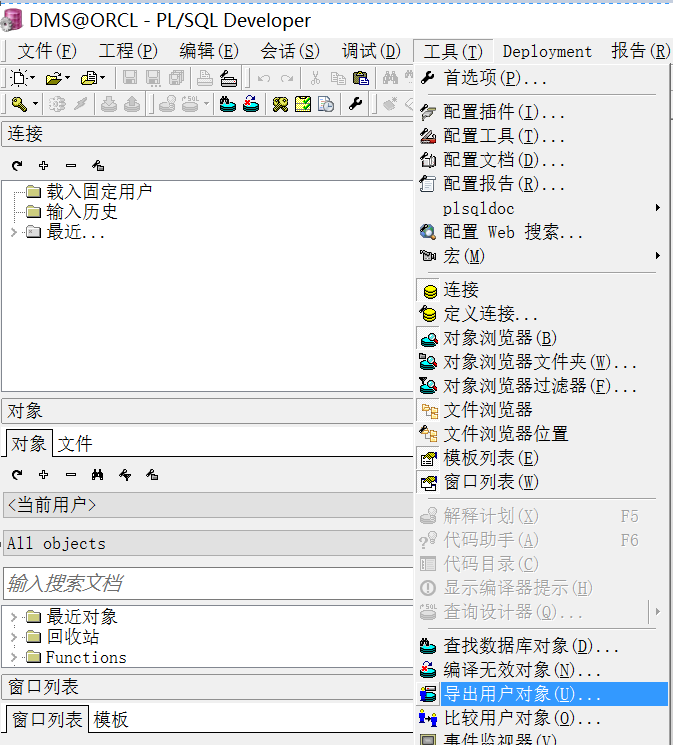Select 导出用户对象(U)... menu item
Viewport: 673px width, 746px height.
541,694
